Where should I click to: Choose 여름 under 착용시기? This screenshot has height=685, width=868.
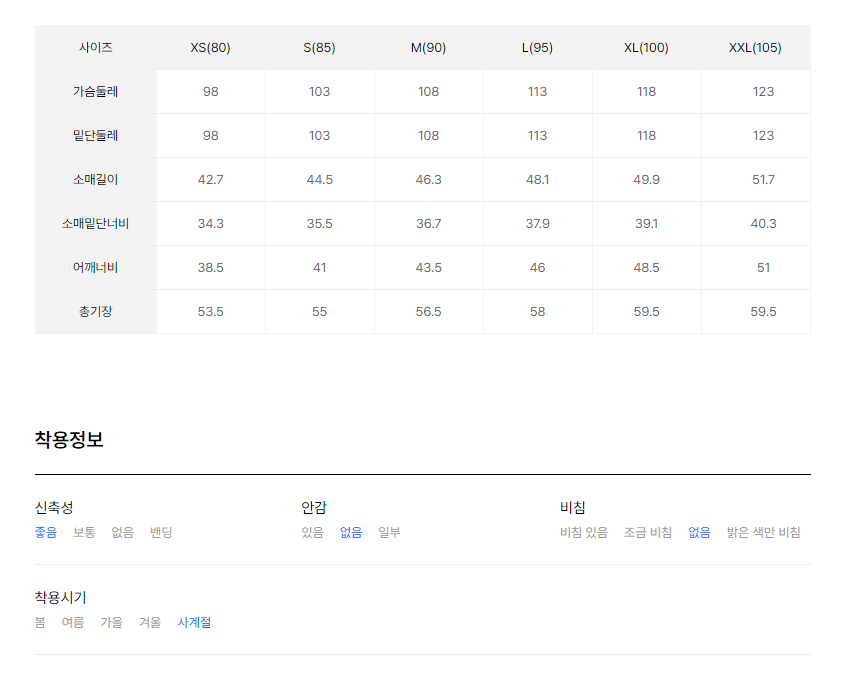tap(73, 622)
